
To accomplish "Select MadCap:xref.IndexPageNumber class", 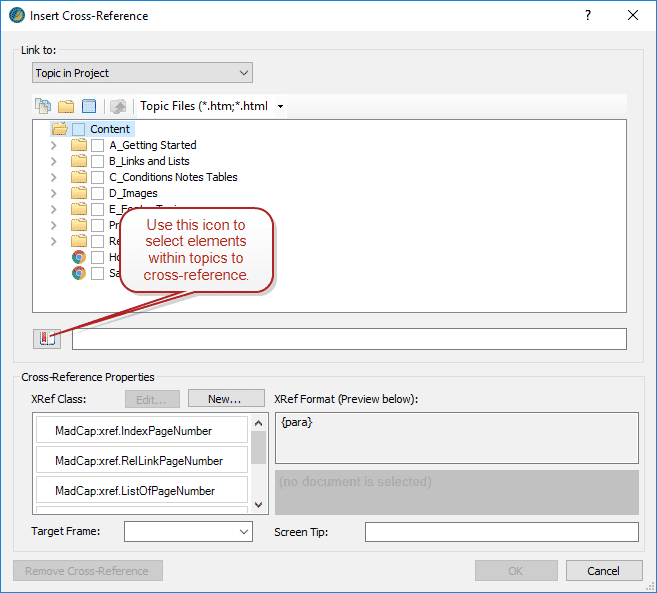I will (142, 430).
